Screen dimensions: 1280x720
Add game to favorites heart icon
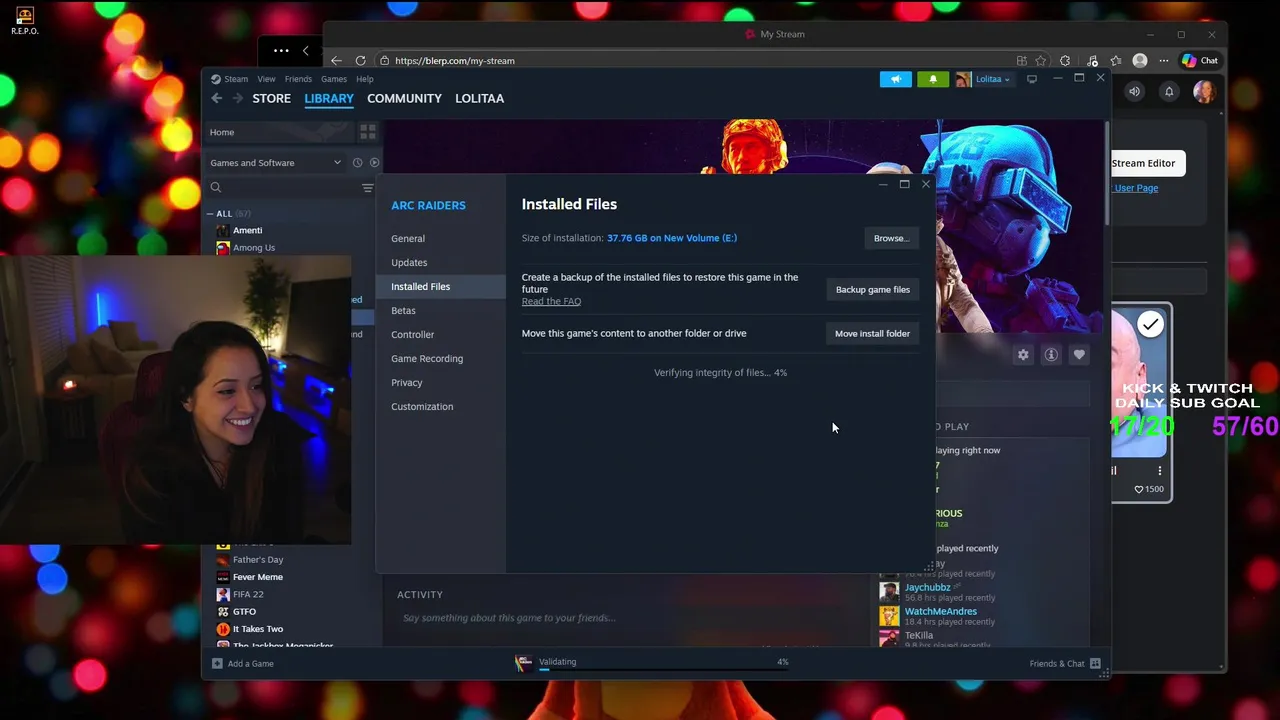click(x=1079, y=355)
